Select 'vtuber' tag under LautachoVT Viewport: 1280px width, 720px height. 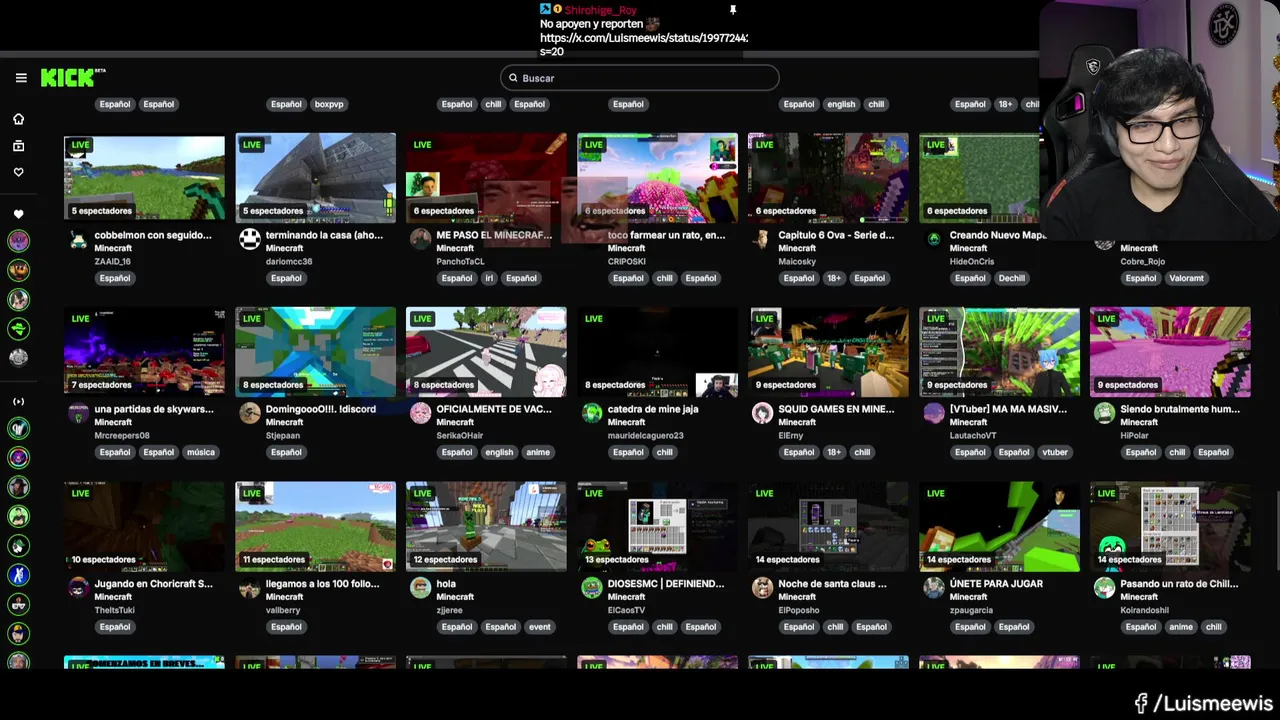click(1055, 452)
